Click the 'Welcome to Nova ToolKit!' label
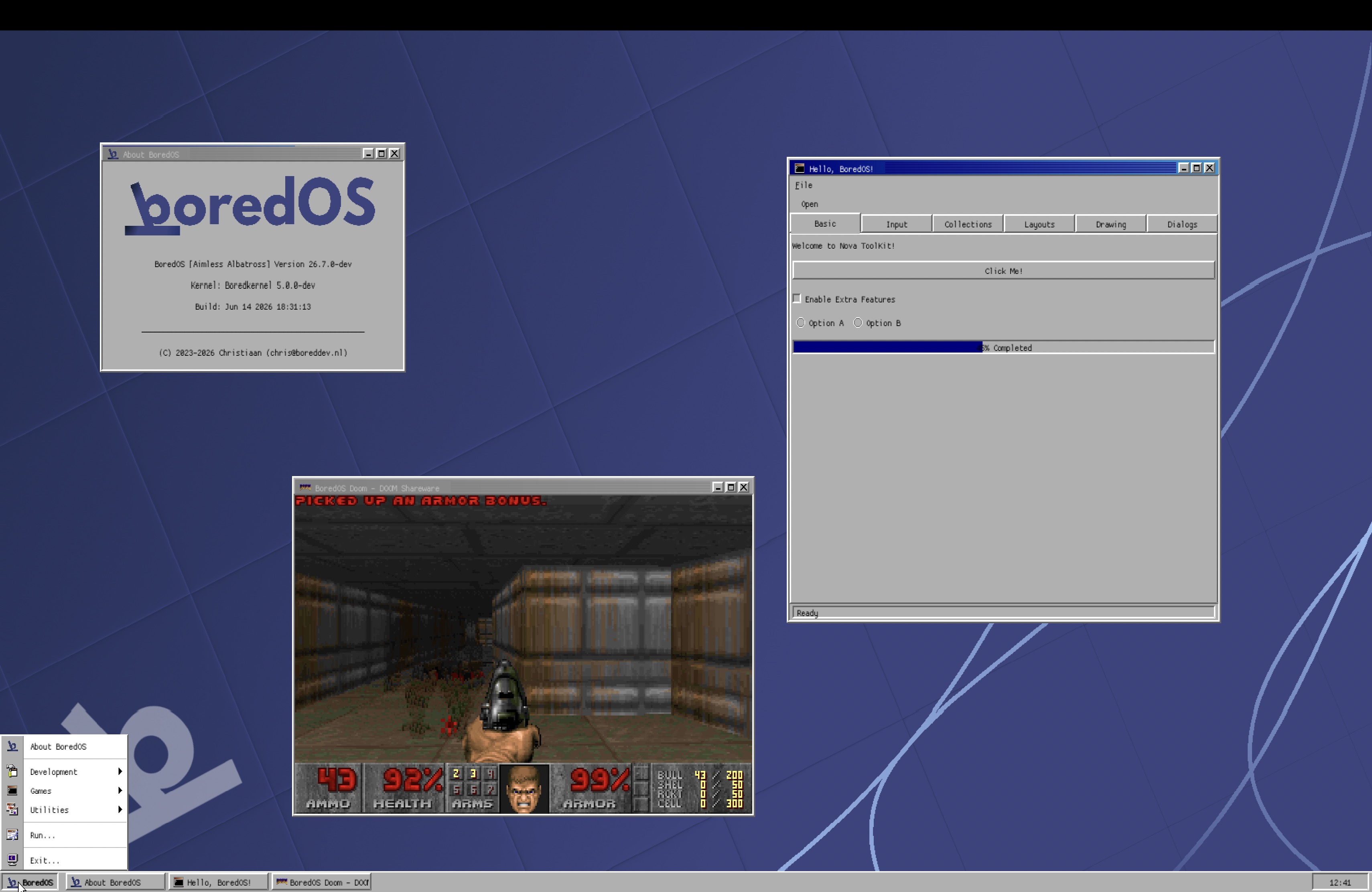The height and width of the screenshot is (892, 1372). click(x=843, y=245)
